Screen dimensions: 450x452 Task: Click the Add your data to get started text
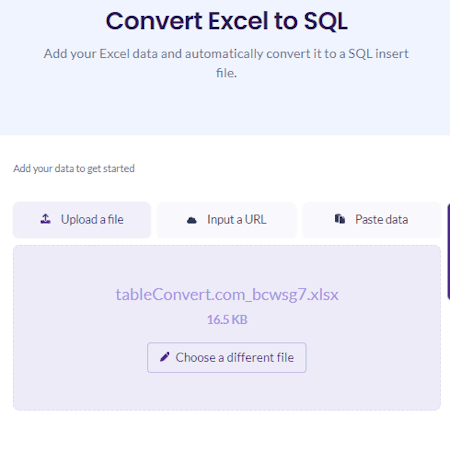(x=74, y=169)
